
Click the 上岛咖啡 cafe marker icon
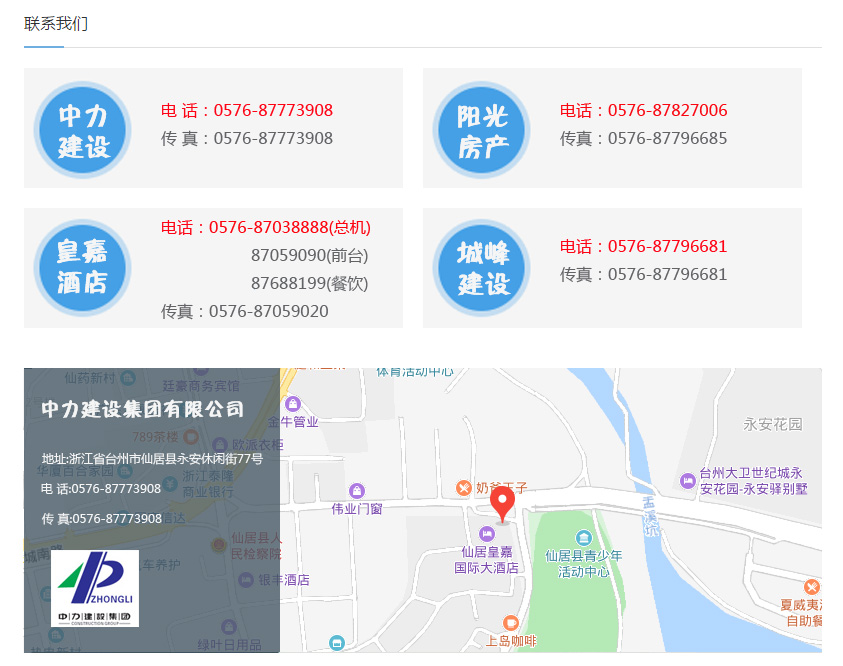[x=510, y=622]
